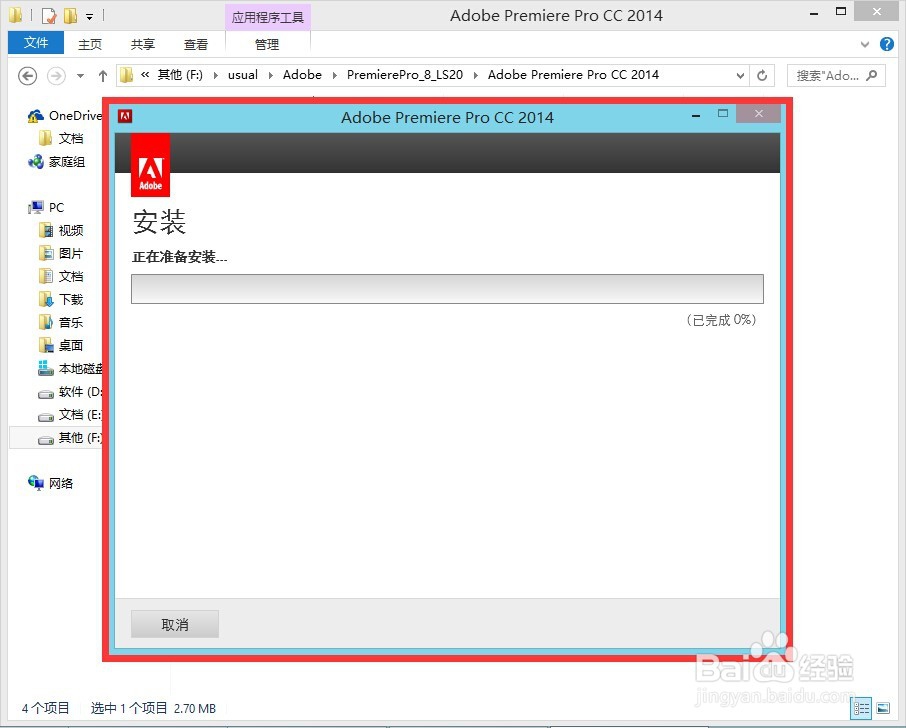The image size is (906, 728).
Task: Navigate back with the back arrow
Action: point(27,75)
